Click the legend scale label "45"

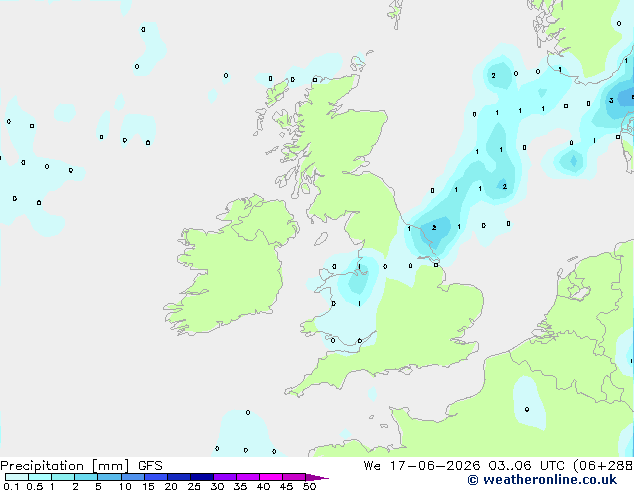coord(286,486)
